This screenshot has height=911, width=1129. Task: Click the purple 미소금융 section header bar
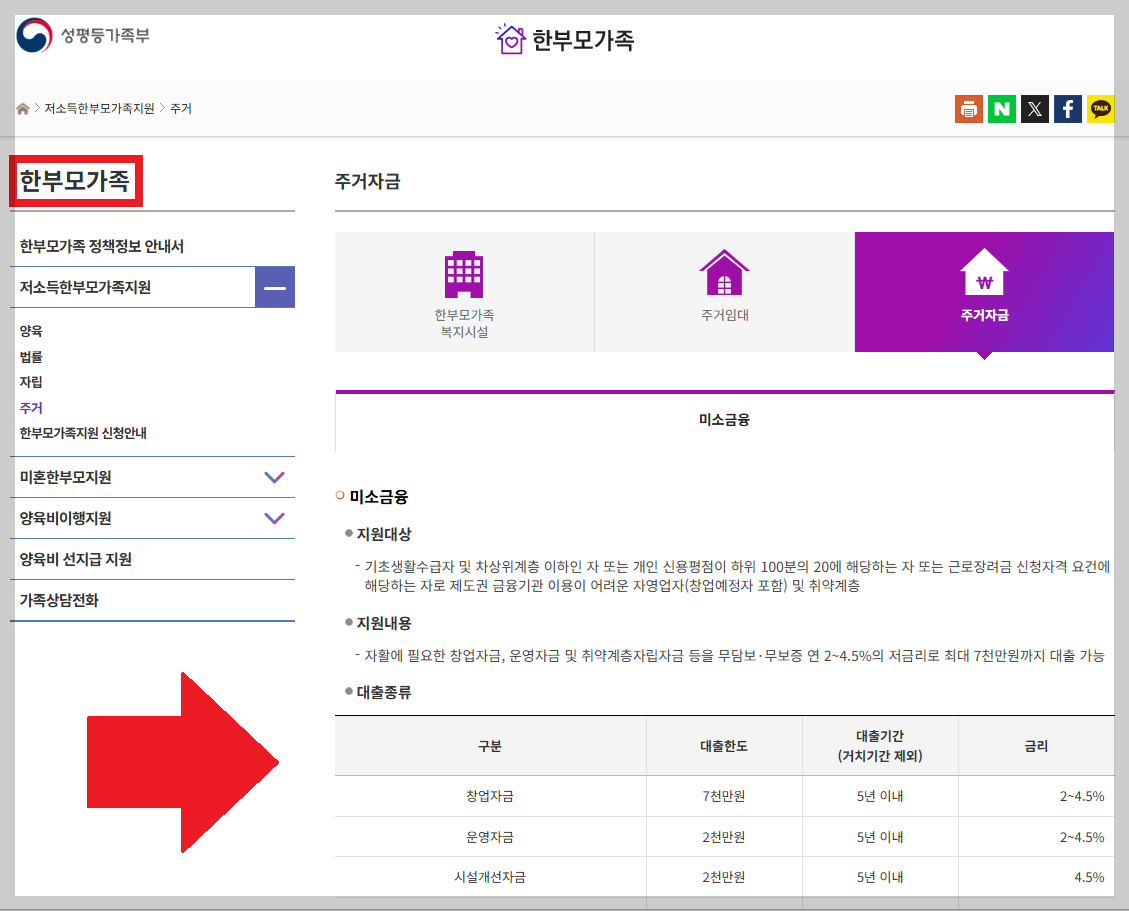point(724,418)
